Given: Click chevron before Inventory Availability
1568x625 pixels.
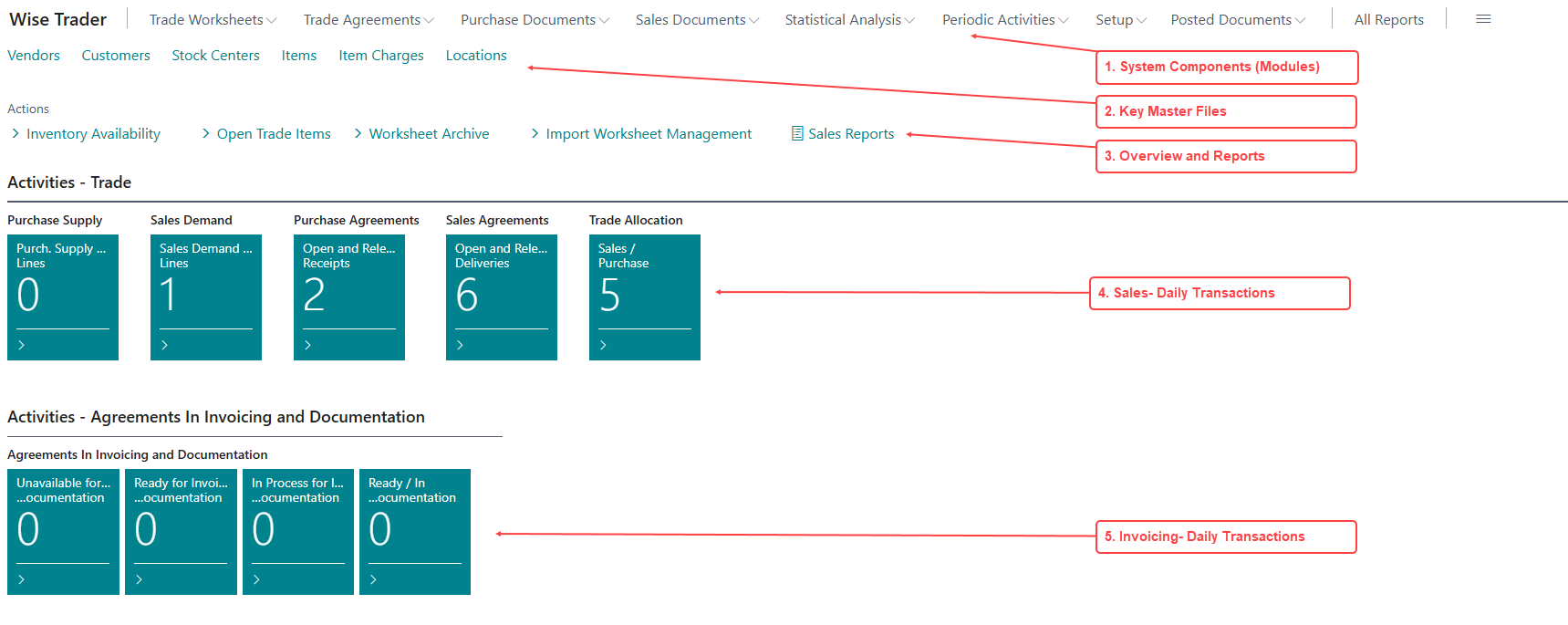Looking at the screenshot, I should pyautogui.click(x=16, y=134).
